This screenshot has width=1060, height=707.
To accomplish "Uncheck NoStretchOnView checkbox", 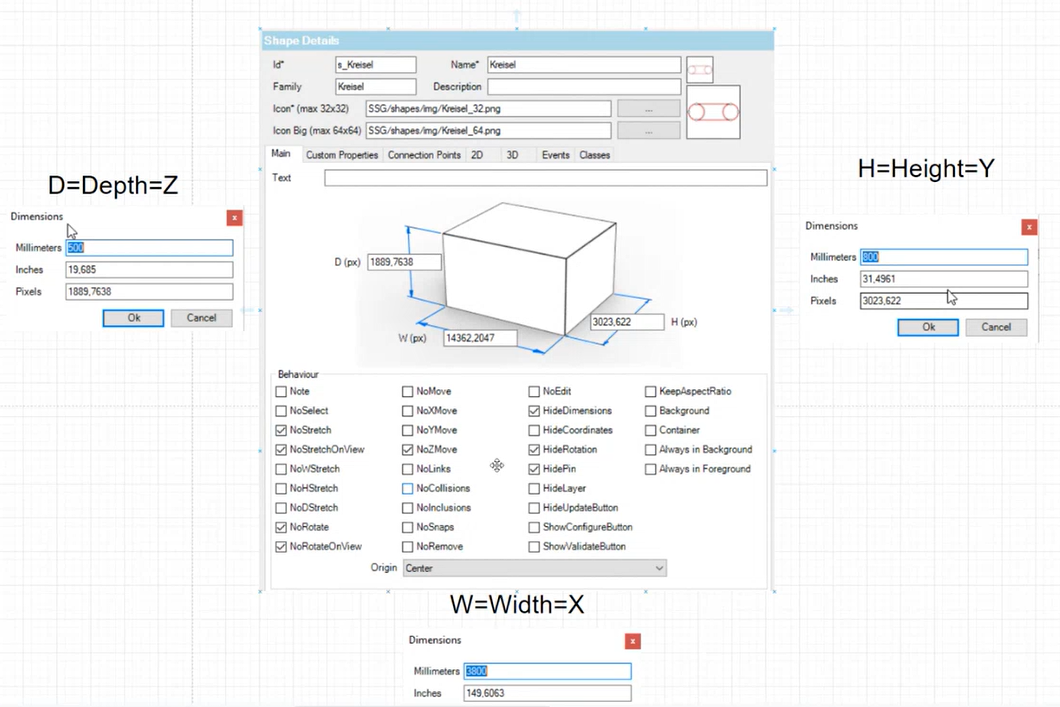I will pyautogui.click(x=281, y=449).
